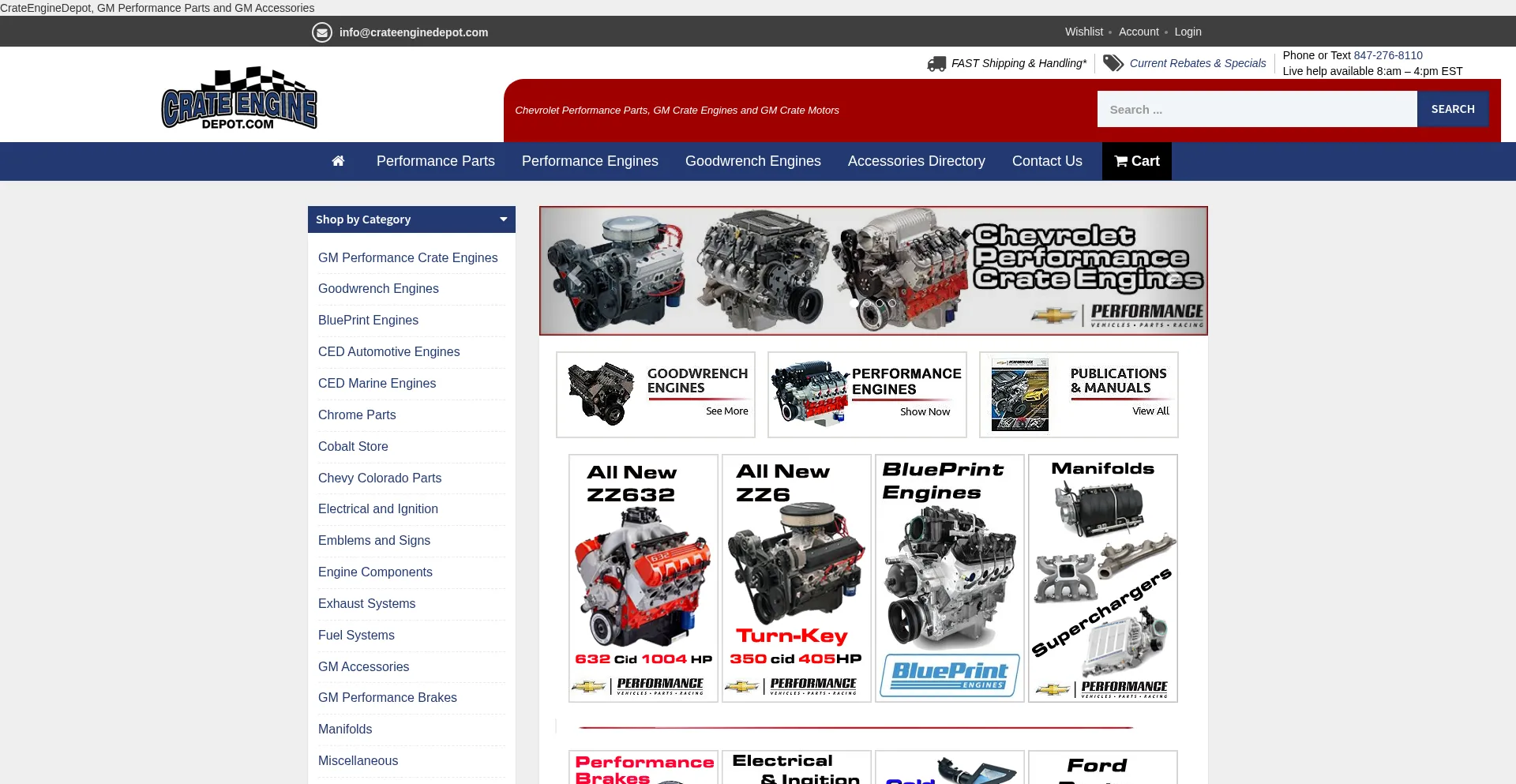This screenshot has height=784, width=1516.
Task: Open the Wishlist link
Action: [1084, 32]
